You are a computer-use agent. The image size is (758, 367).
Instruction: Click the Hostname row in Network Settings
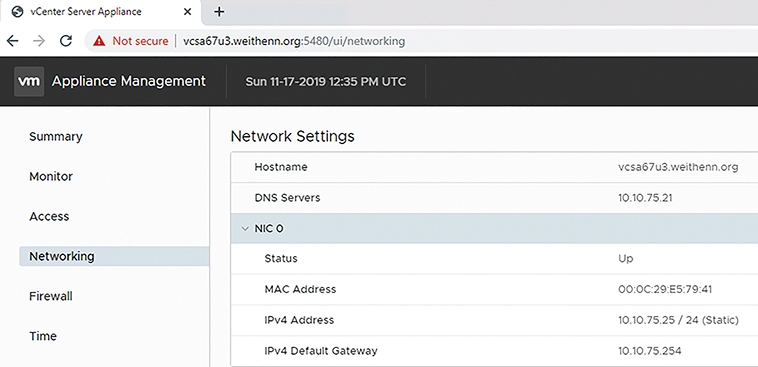click(494, 167)
